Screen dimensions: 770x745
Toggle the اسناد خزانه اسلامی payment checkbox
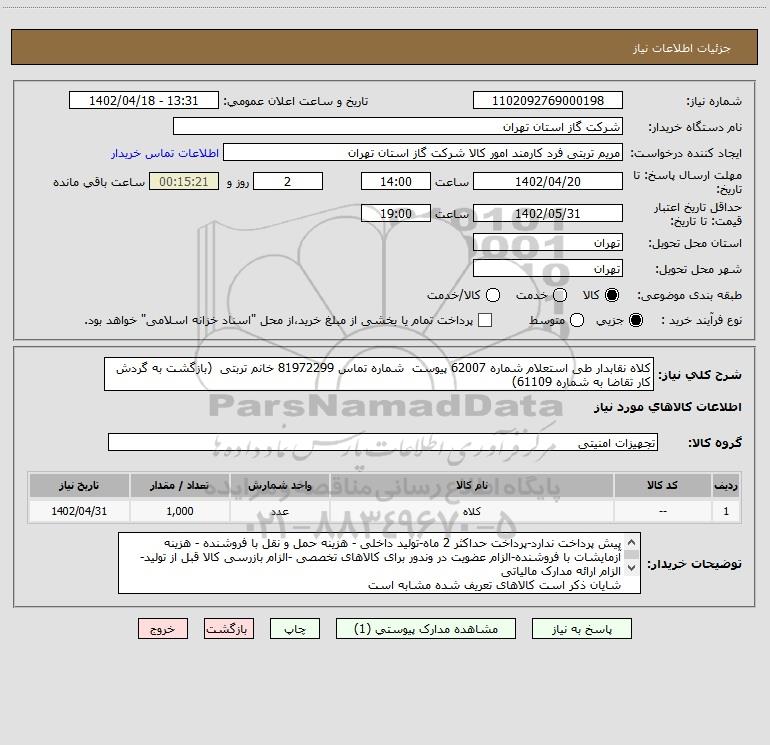(x=485, y=320)
